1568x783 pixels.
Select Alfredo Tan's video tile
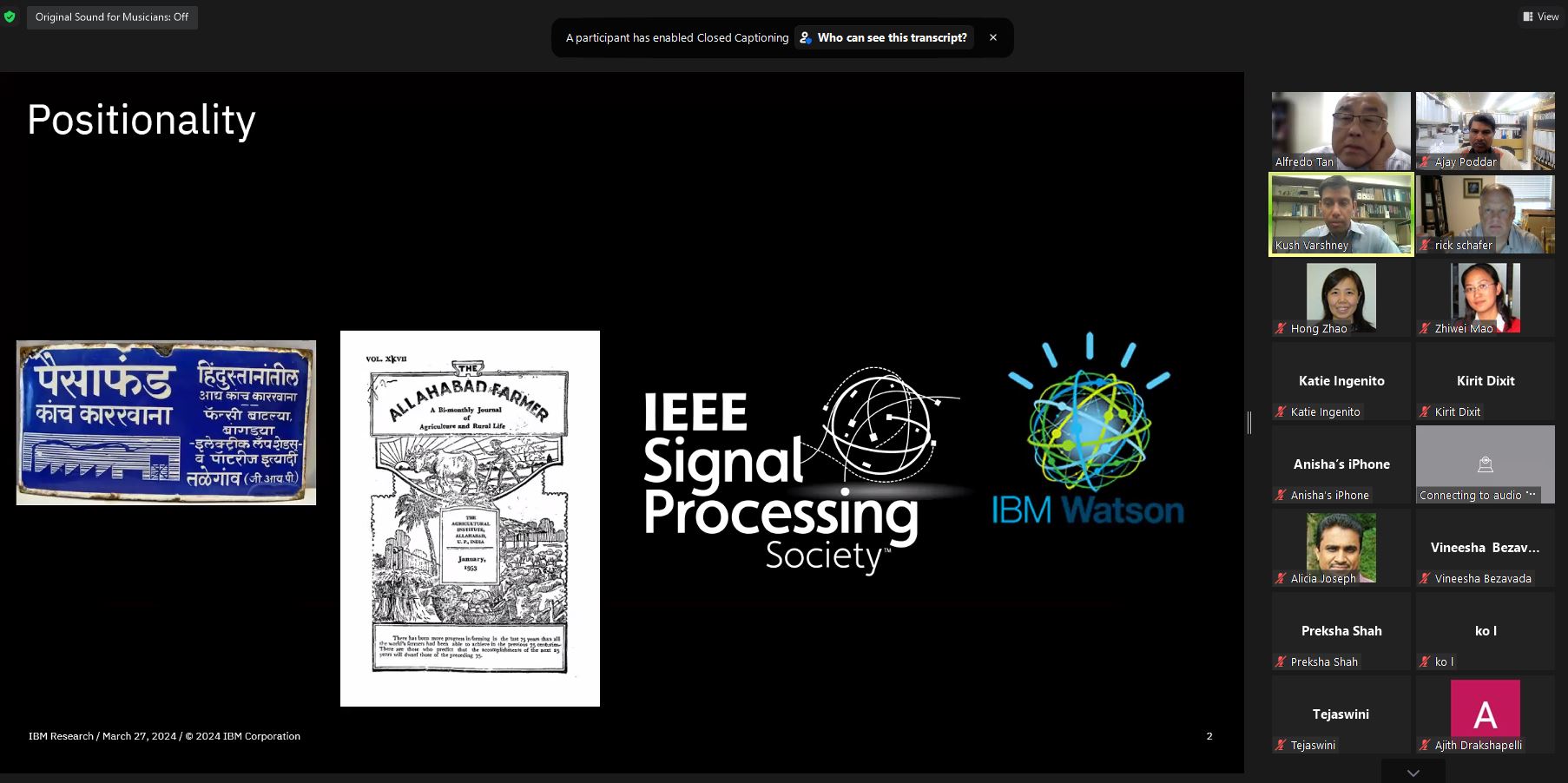pyautogui.click(x=1341, y=131)
